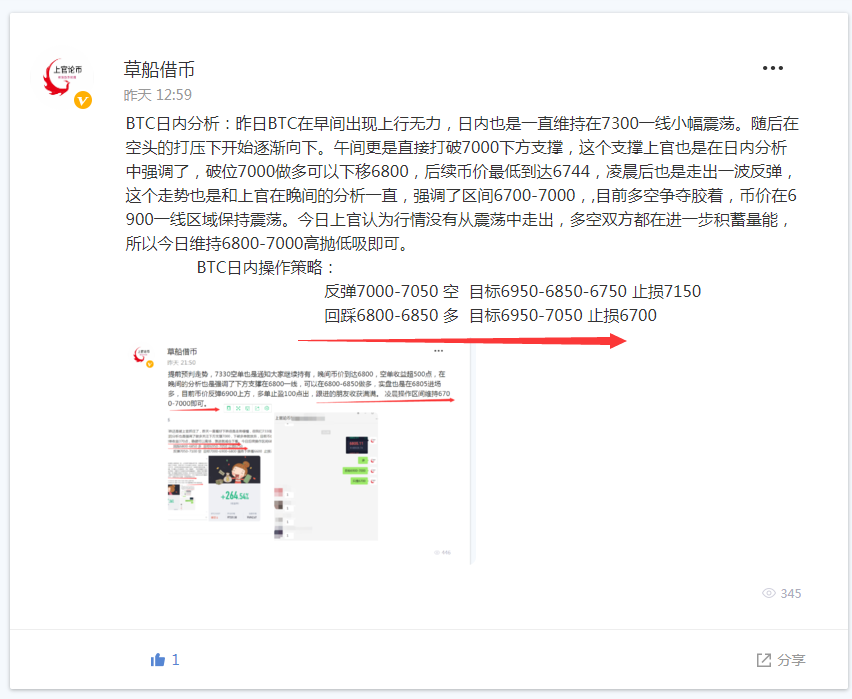Click the 回踩6800-6850 多 strategy line
The image size is (852, 699).
(x=490, y=315)
